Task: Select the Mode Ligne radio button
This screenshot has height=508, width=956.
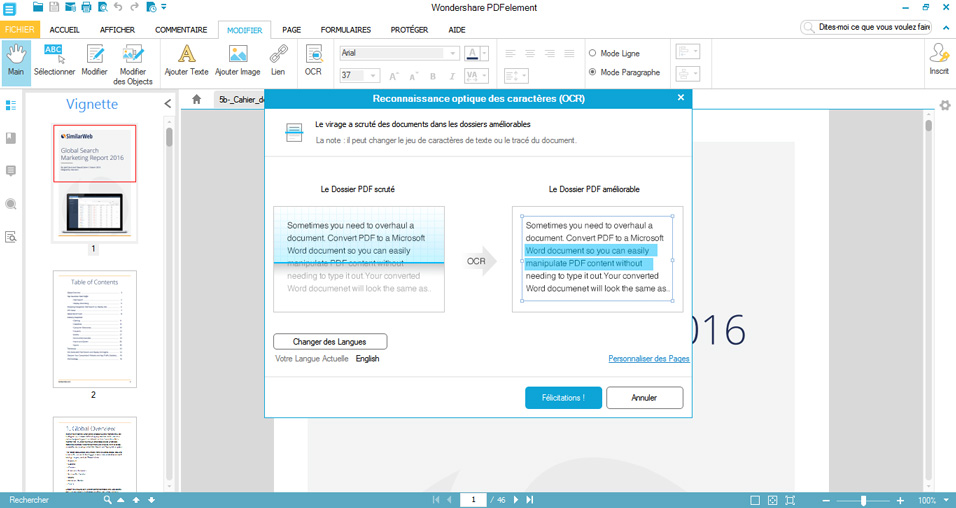Action: 592,53
